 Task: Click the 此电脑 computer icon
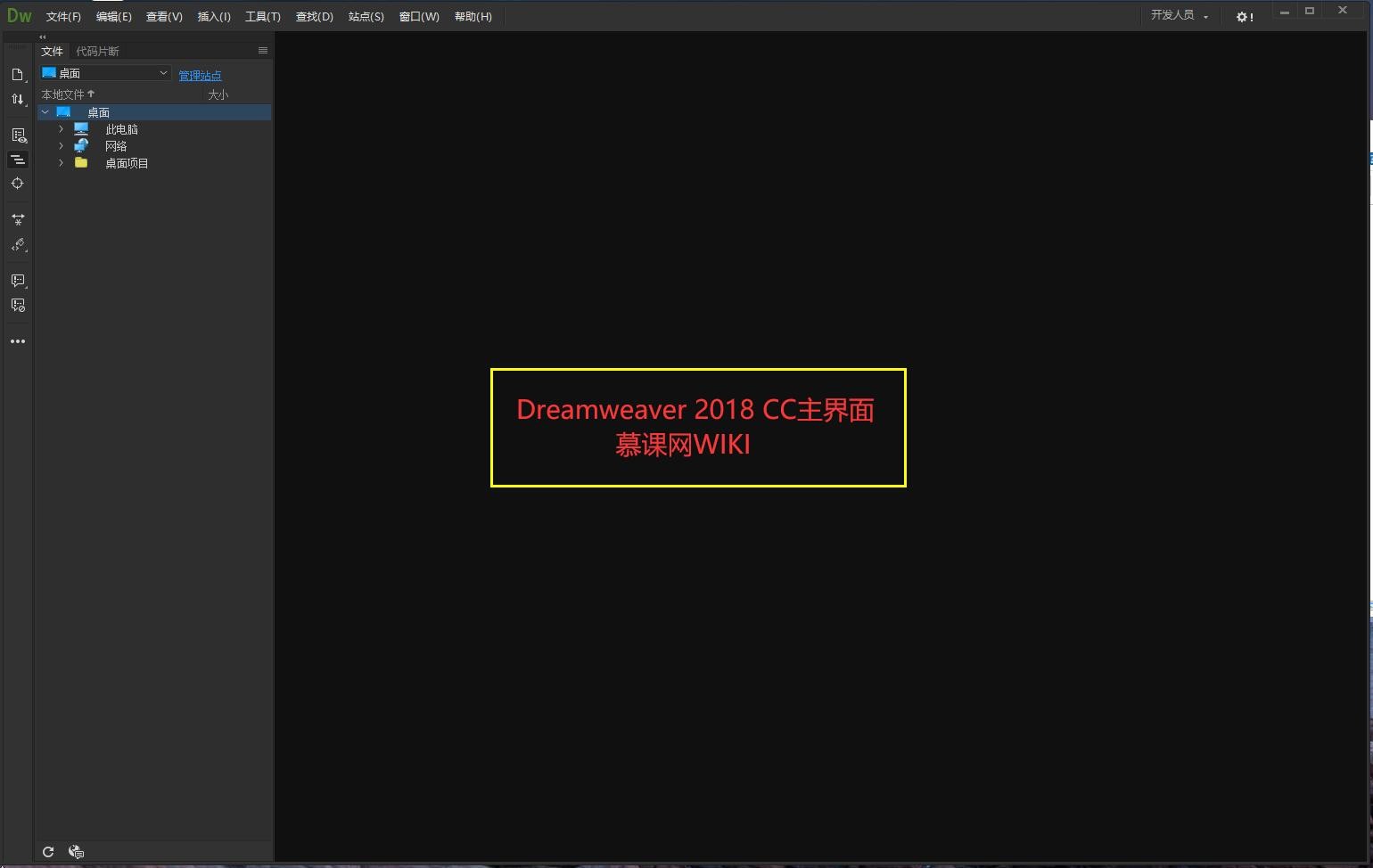(x=81, y=128)
